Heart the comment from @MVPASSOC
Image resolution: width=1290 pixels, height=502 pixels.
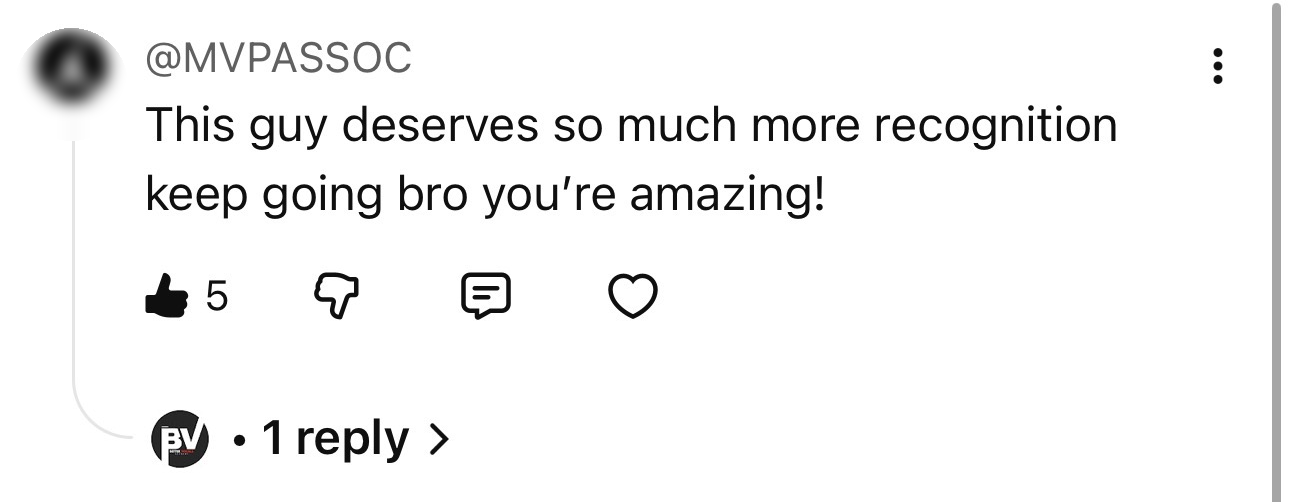pyautogui.click(x=633, y=297)
